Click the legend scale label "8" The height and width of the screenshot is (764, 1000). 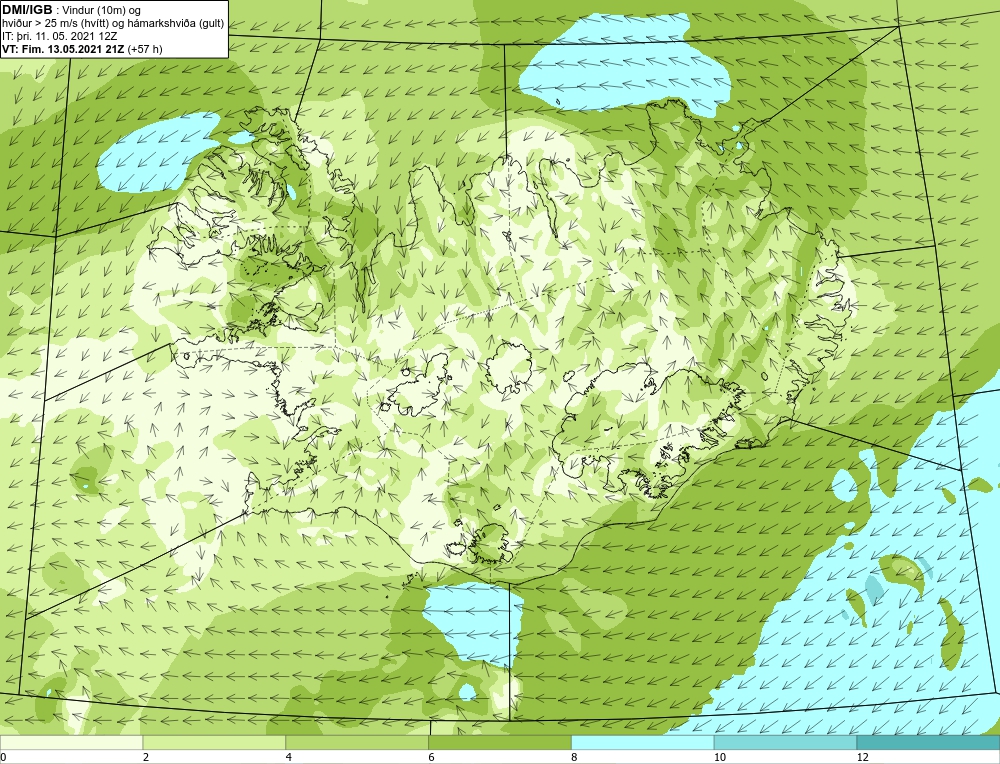click(575, 757)
